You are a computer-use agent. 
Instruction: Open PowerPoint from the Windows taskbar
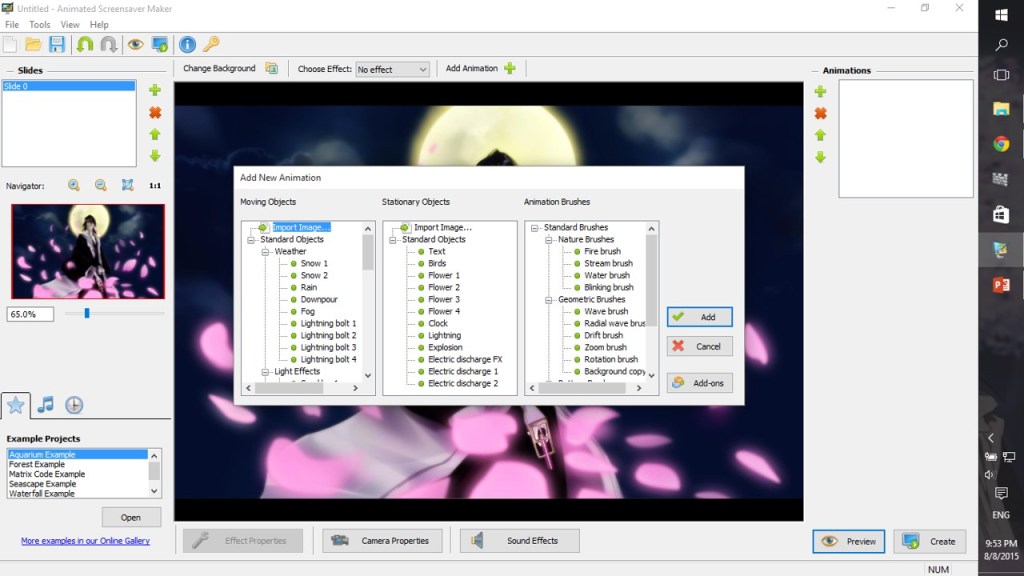[x=1001, y=285]
